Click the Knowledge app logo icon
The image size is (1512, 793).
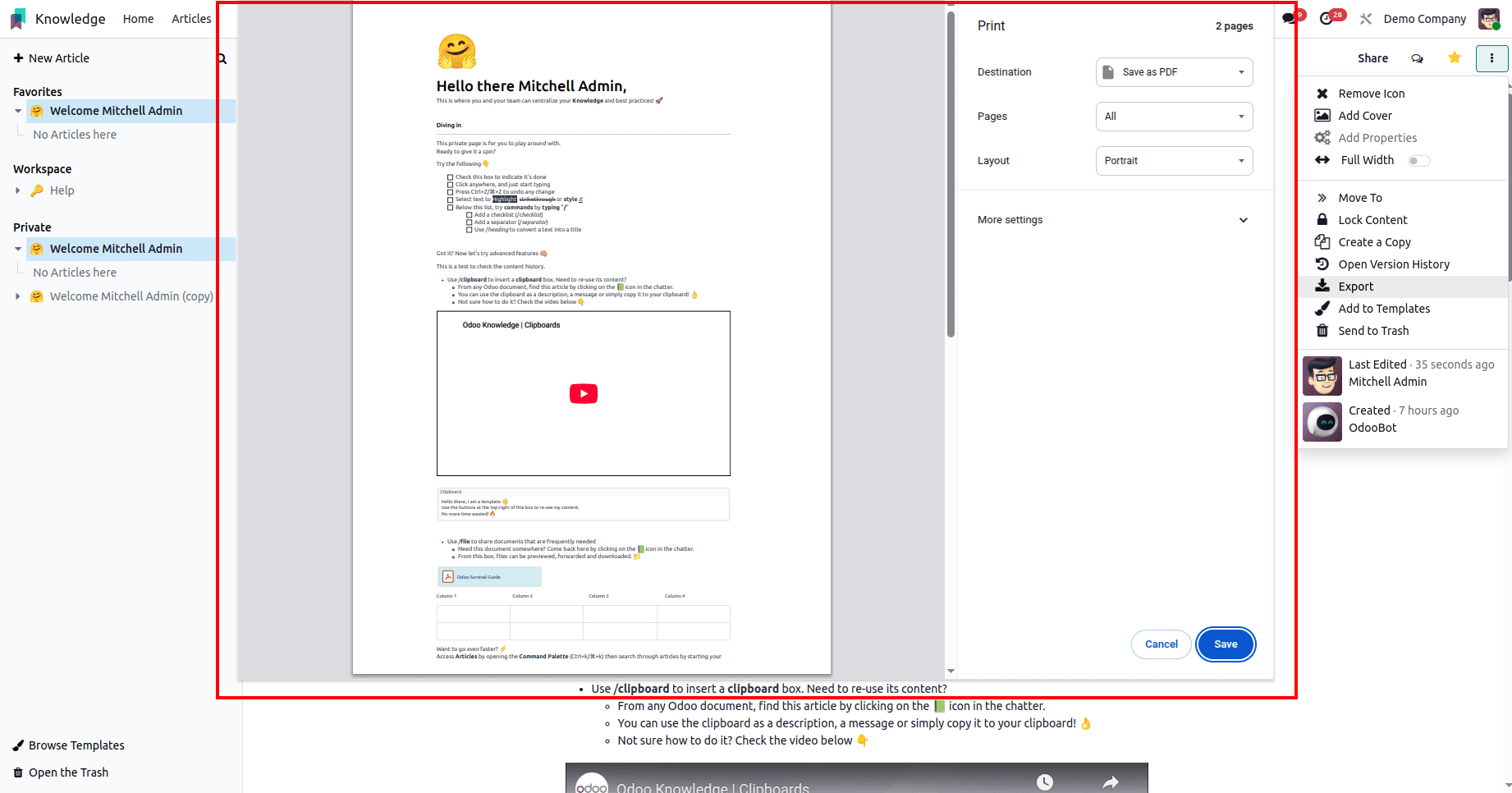[x=18, y=19]
